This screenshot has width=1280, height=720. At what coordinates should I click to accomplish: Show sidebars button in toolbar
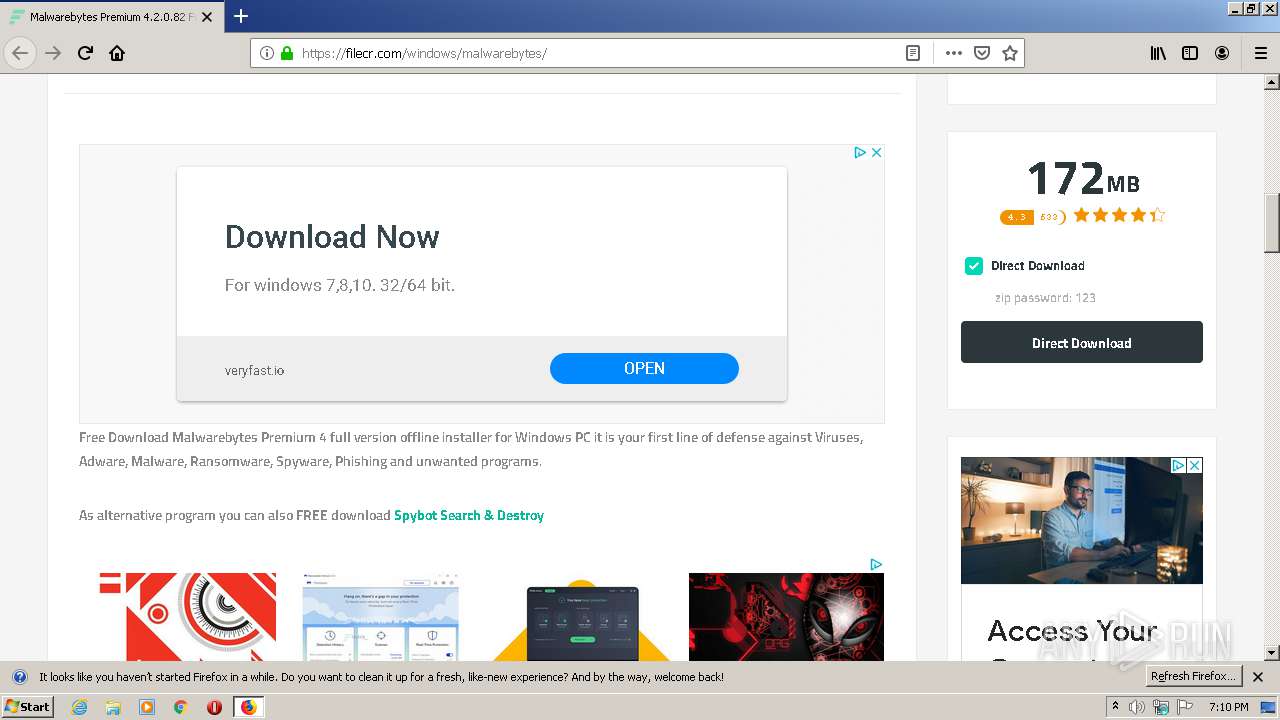pos(1190,53)
